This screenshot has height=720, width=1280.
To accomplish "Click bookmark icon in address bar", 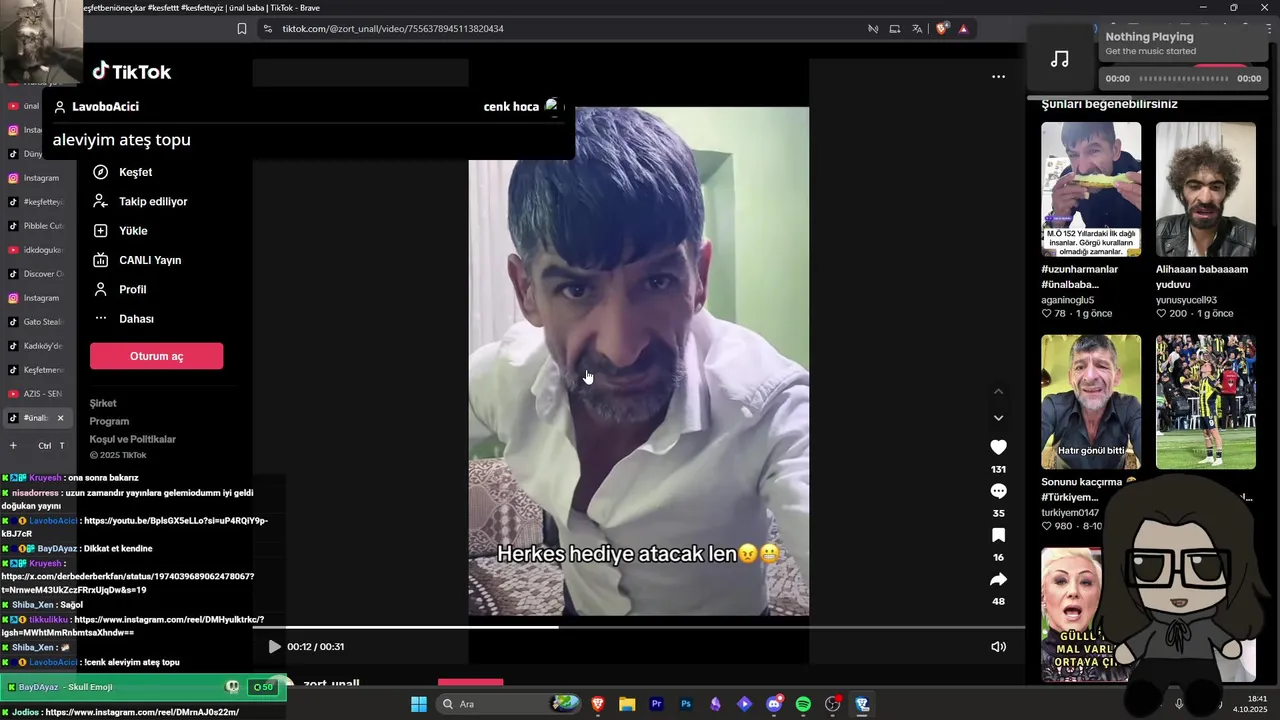I will (x=242, y=29).
